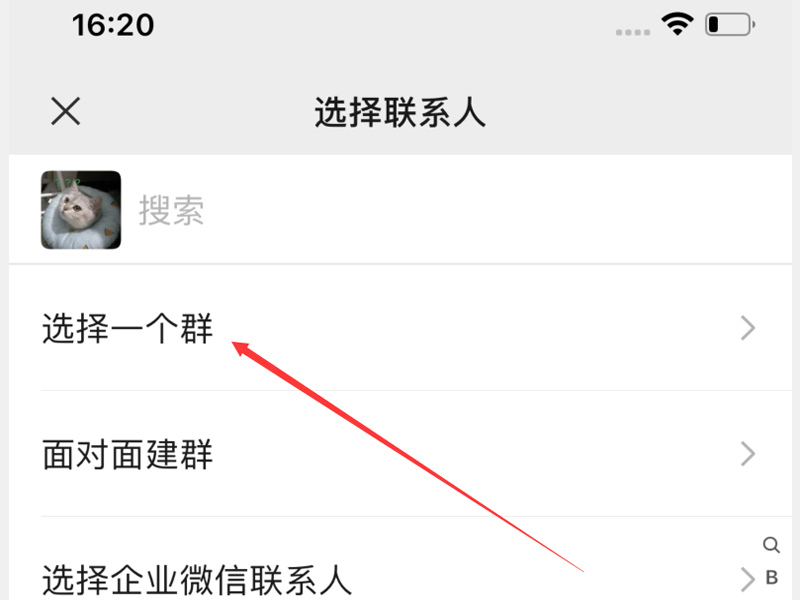Click chevron beside 面对面建群

tap(747, 454)
